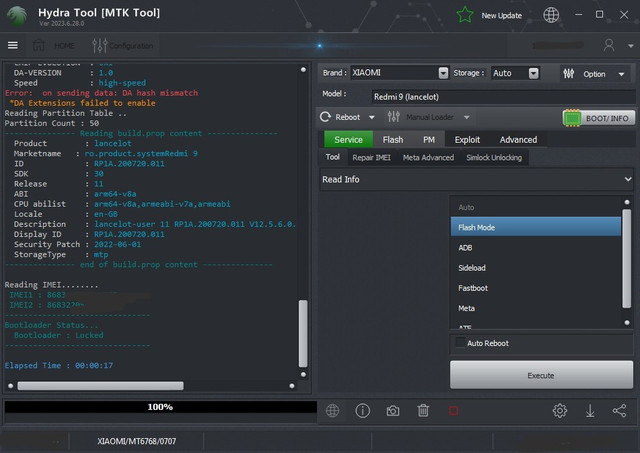Click the globe icon in bottom toolbar

(332, 411)
